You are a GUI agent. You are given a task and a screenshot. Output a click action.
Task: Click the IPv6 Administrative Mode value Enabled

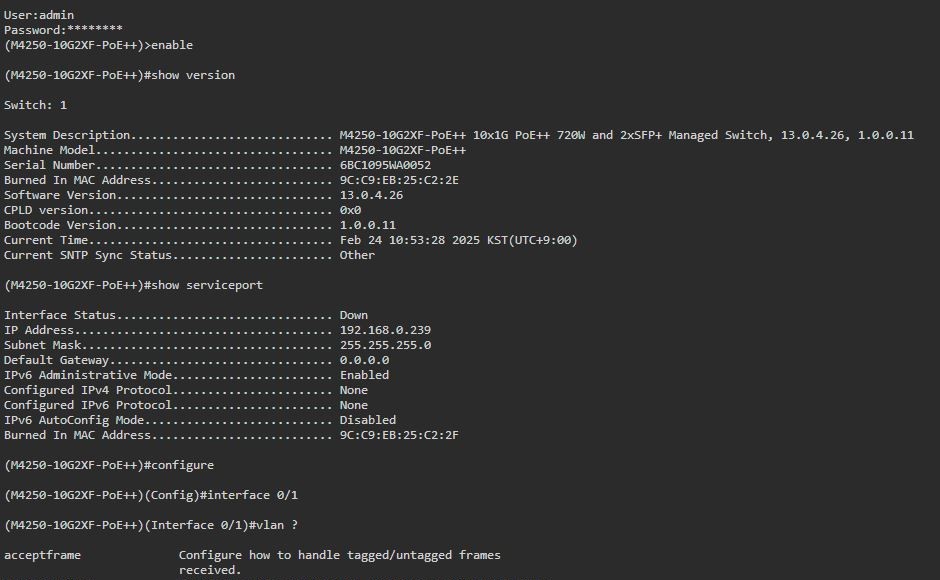364,375
